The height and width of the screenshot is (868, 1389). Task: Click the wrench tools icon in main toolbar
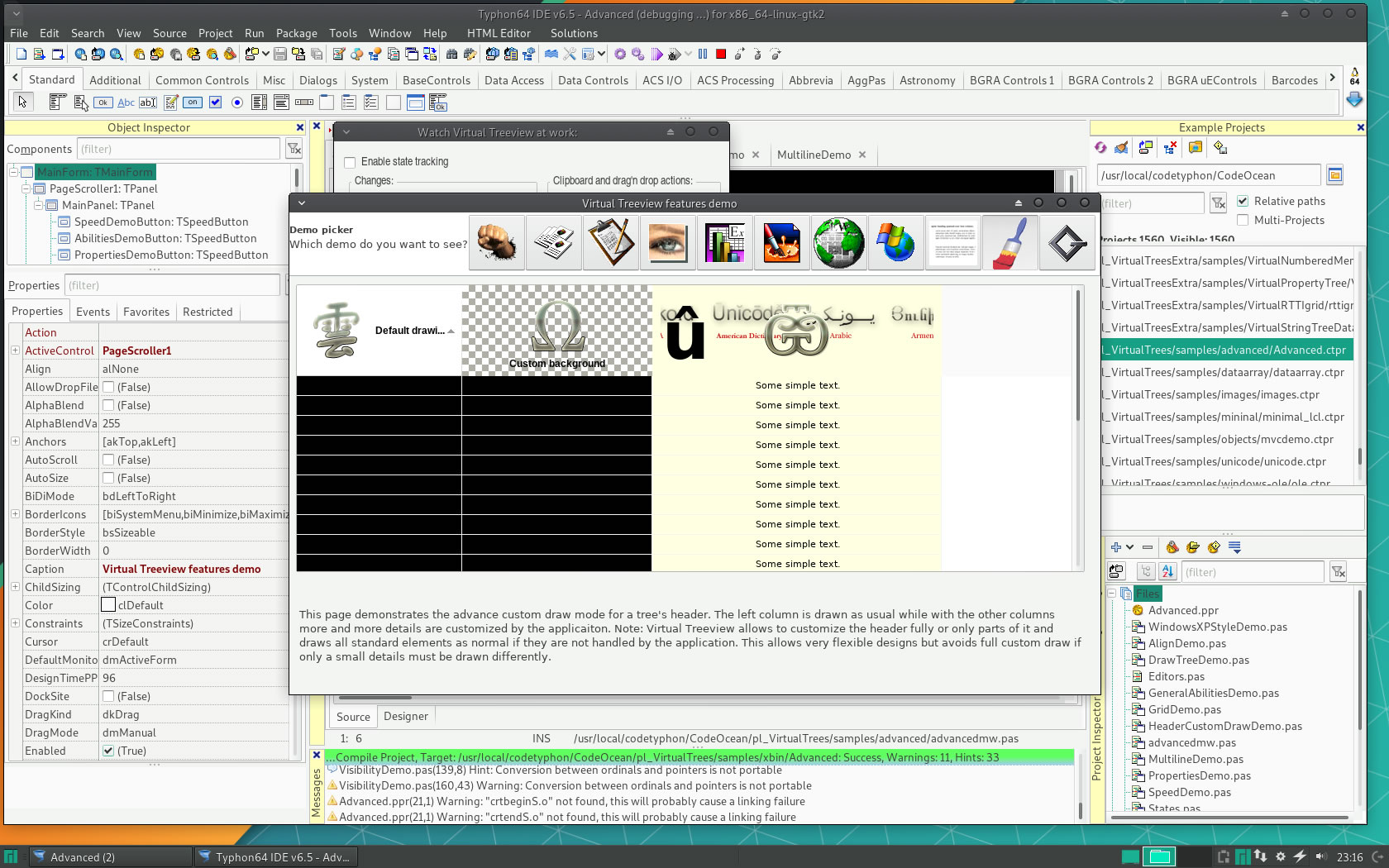click(570, 54)
